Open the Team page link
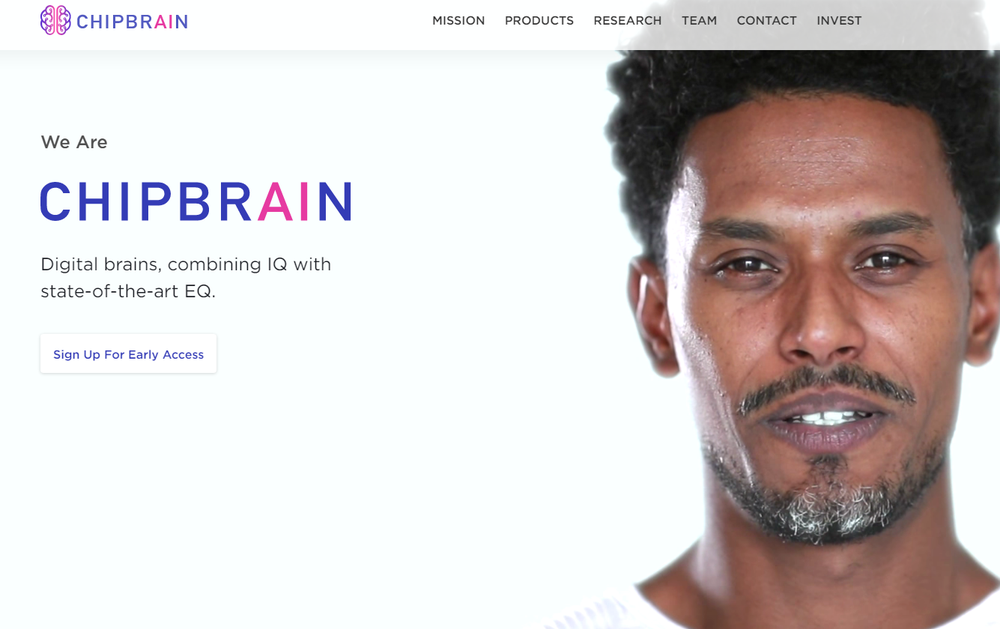Image resolution: width=1000 pixels, height=629 pixels. tap(699, 20)
